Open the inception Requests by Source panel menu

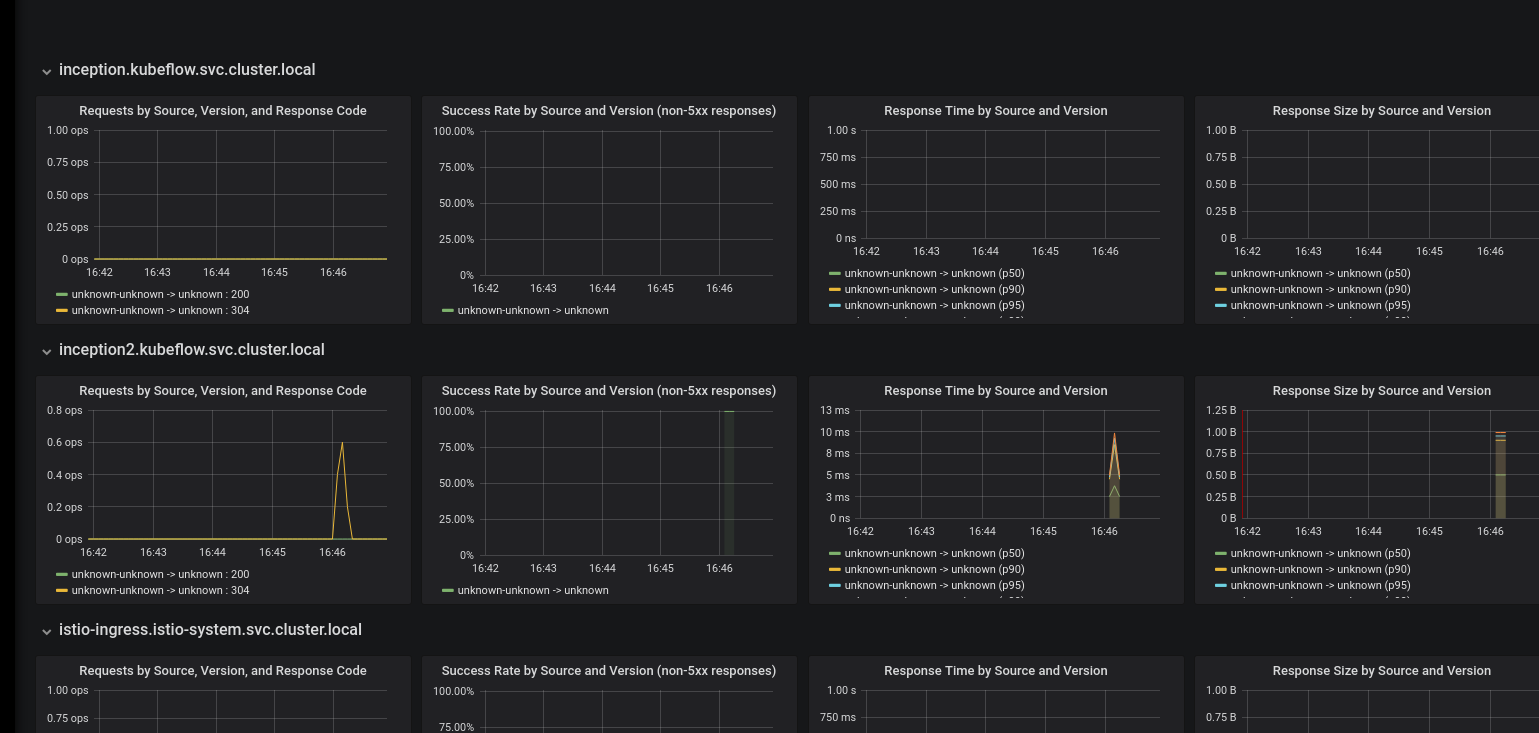[222, 111]
